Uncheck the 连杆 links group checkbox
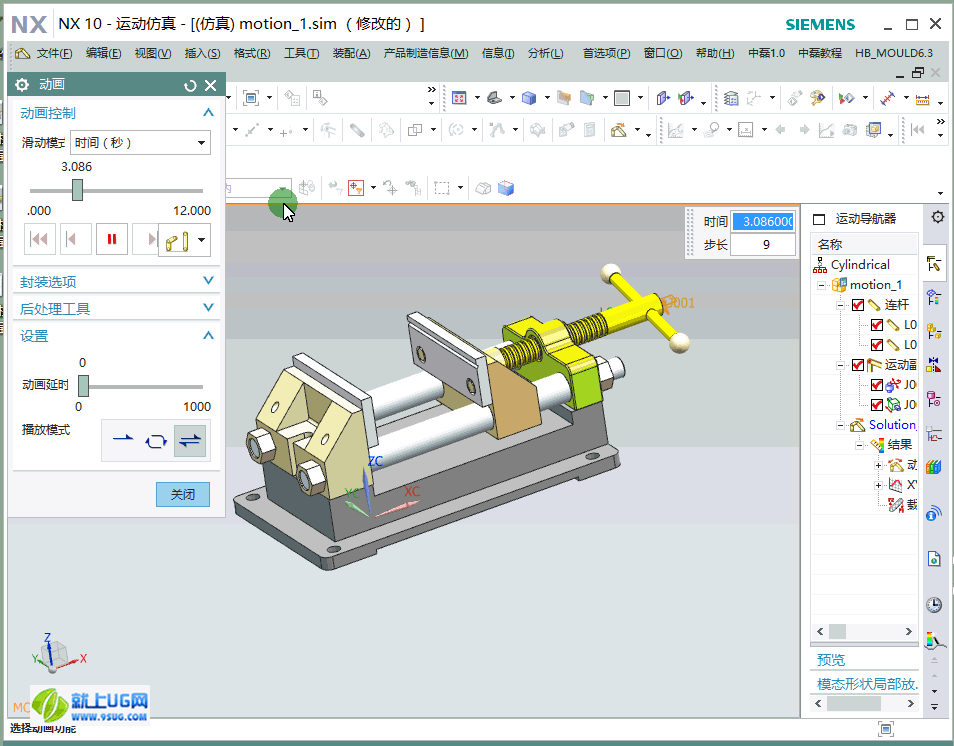This screenshot has height=746, width=954. coord(858,305)
